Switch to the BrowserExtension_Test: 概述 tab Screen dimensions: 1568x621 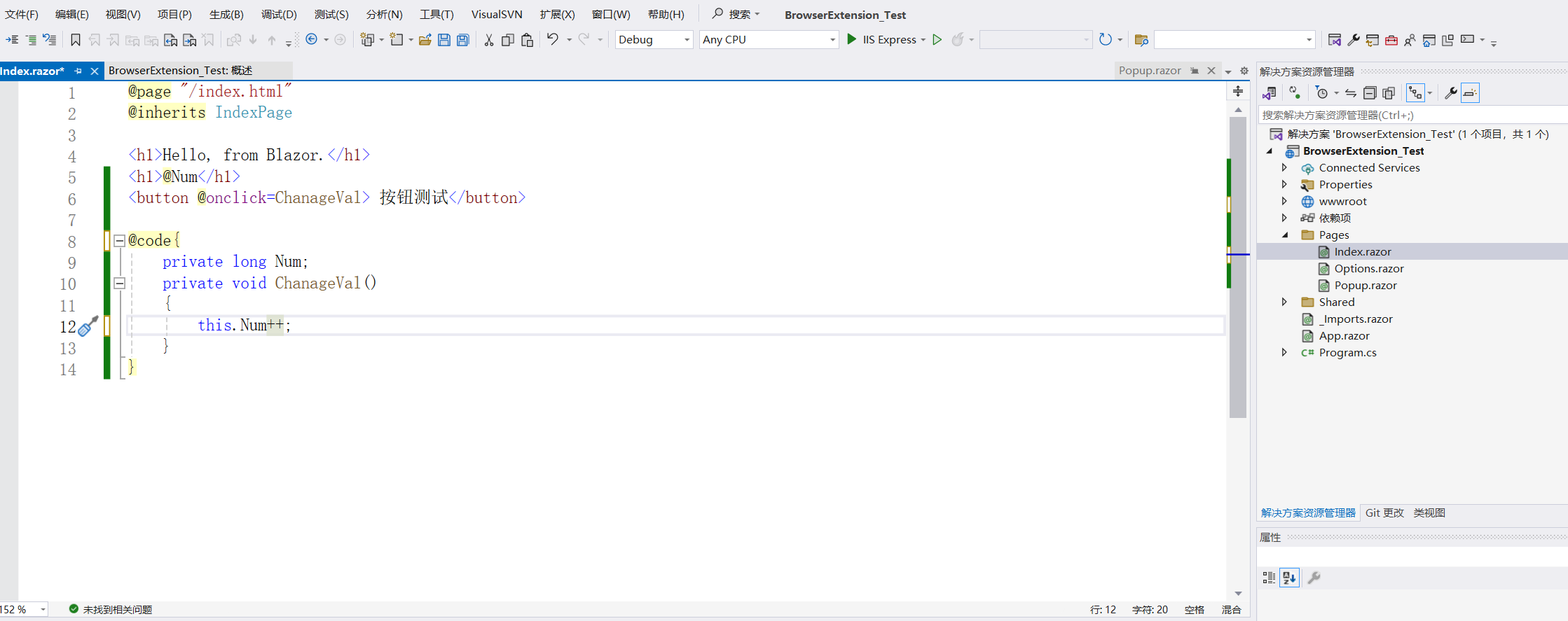tap(181, 70)
